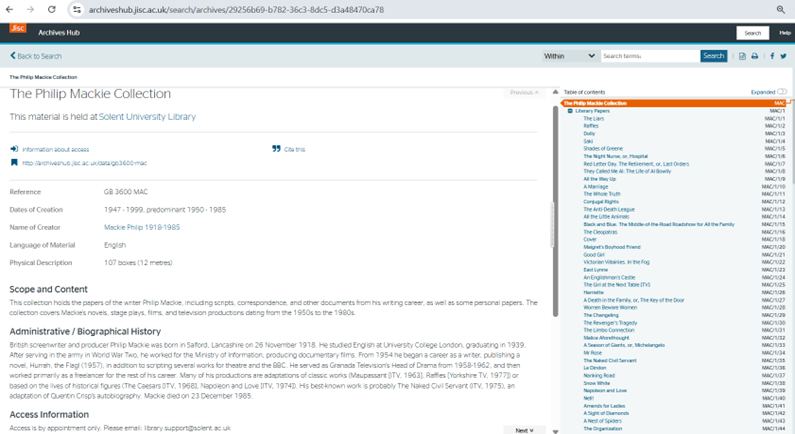Screen dimensions: 795x434
Task: Open East Lynne entry
Action: (x=595, y=270)
